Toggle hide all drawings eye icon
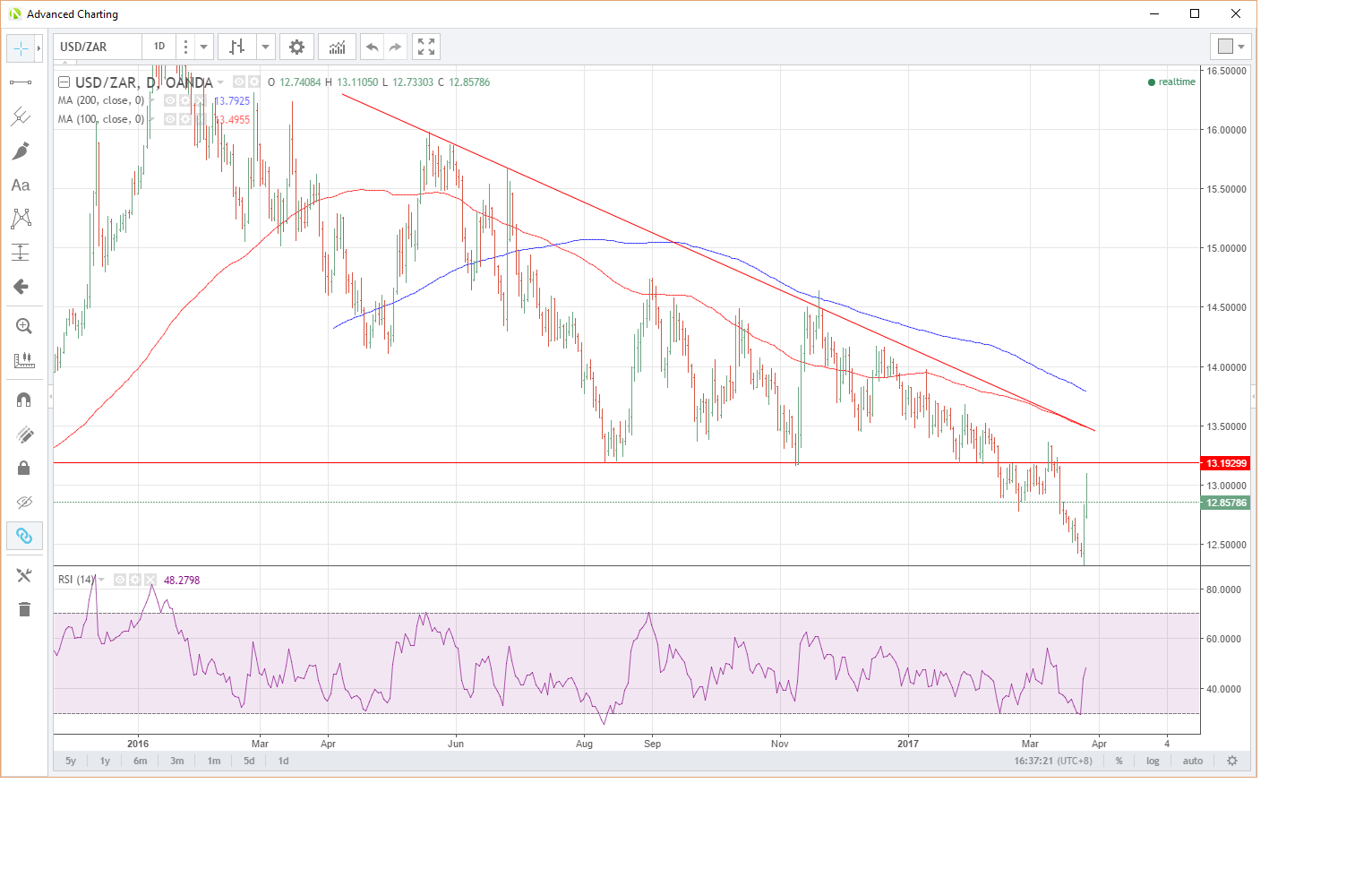 [x=24, y=502]
